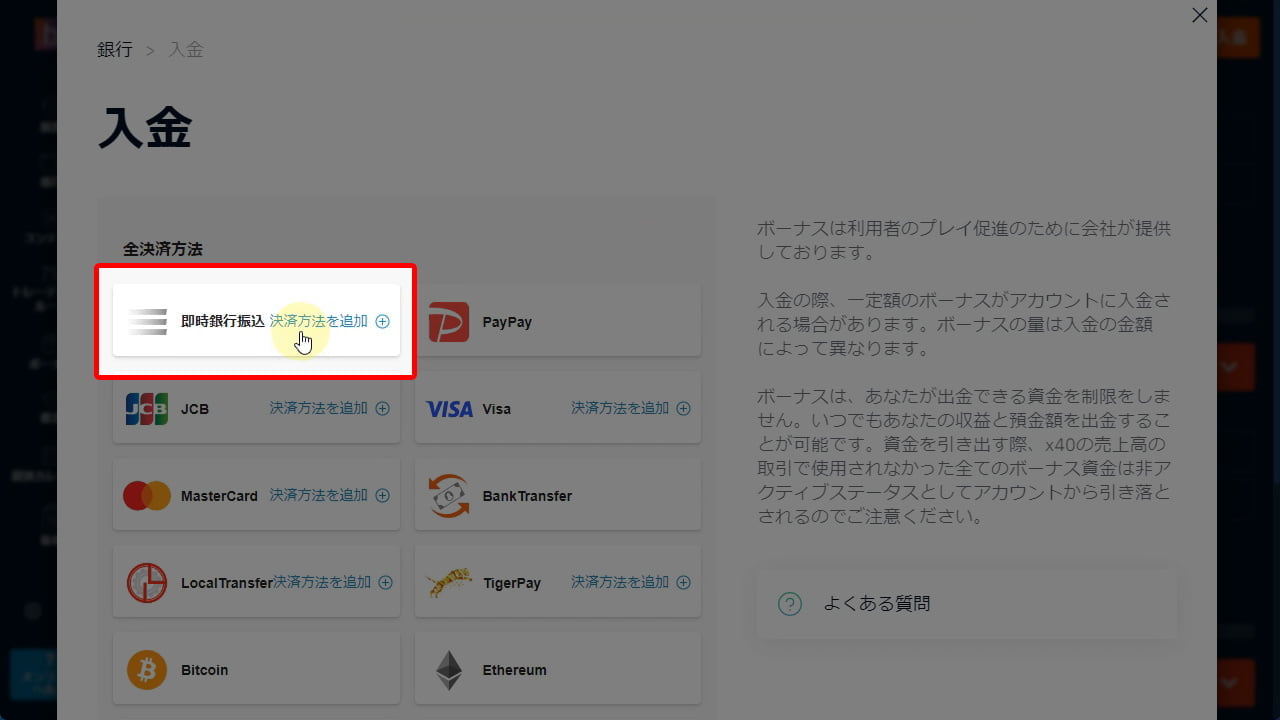
Task: Click plus icon in Visa row
Action: pos(683,409)
